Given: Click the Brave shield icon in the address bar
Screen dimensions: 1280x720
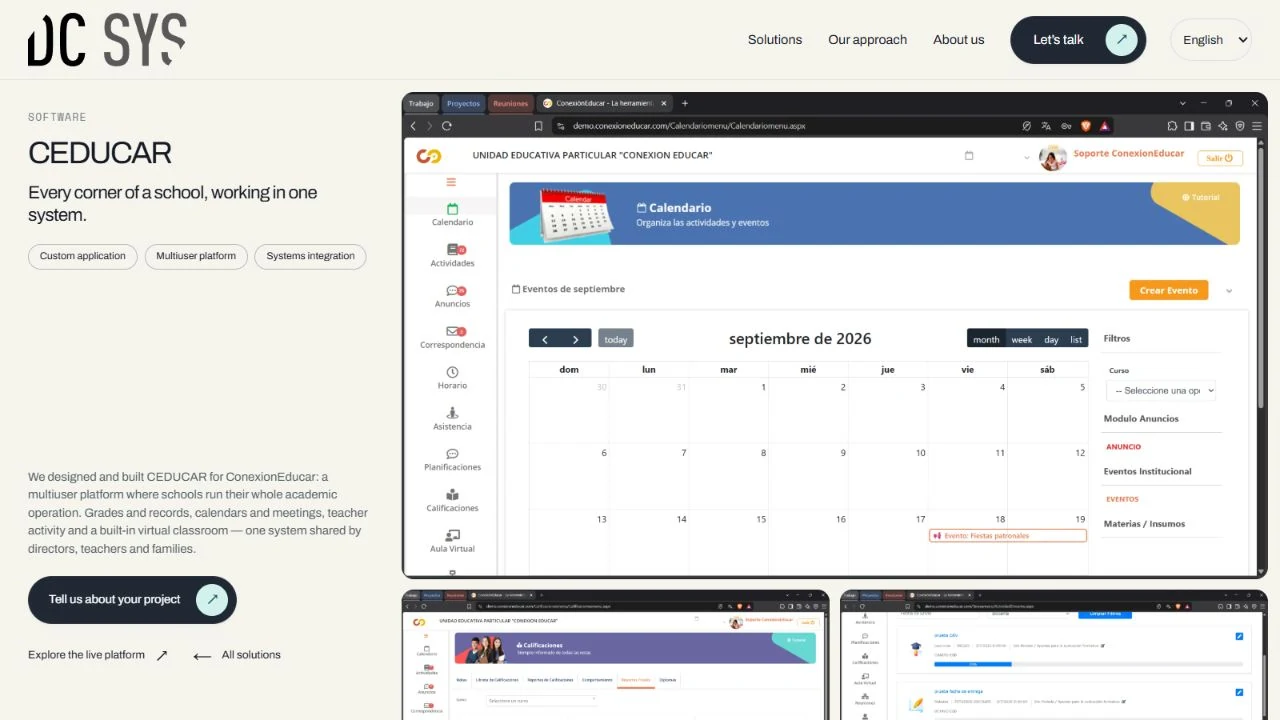Looking at the screenshot, I should point(1085,126).
